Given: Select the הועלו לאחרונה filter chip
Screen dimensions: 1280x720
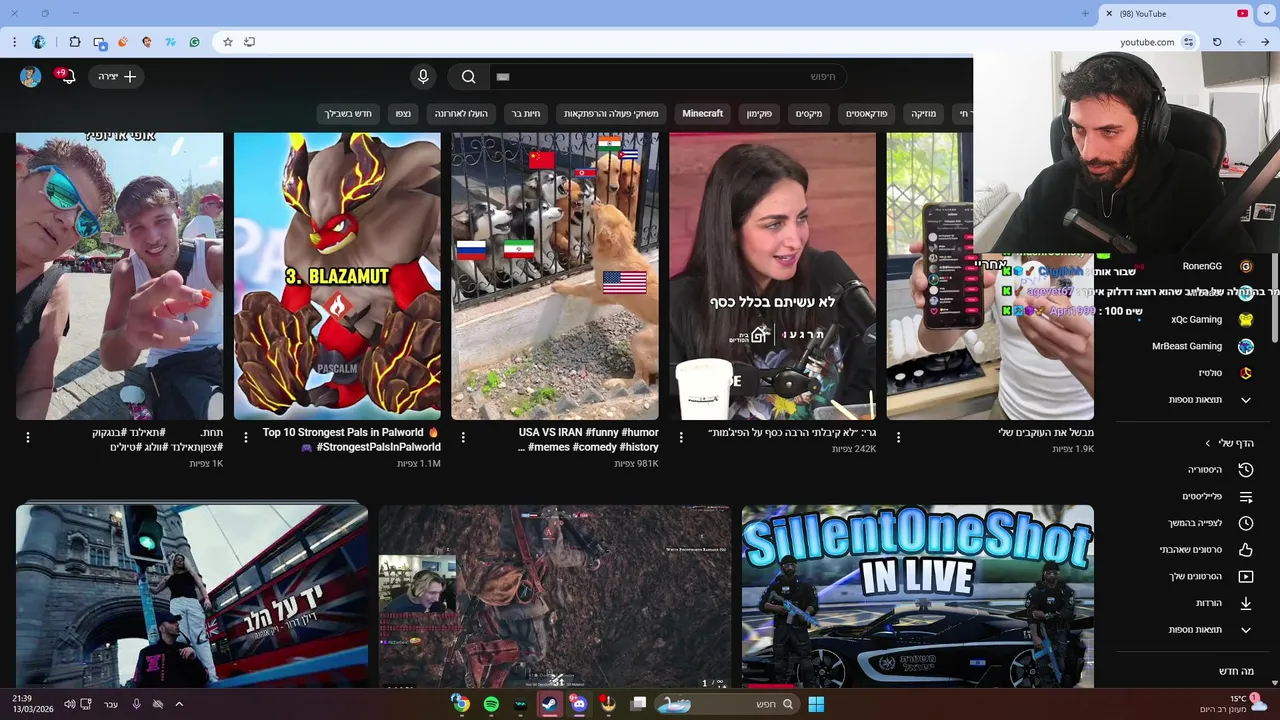Looking at the screenshot, I should point(461,113).
